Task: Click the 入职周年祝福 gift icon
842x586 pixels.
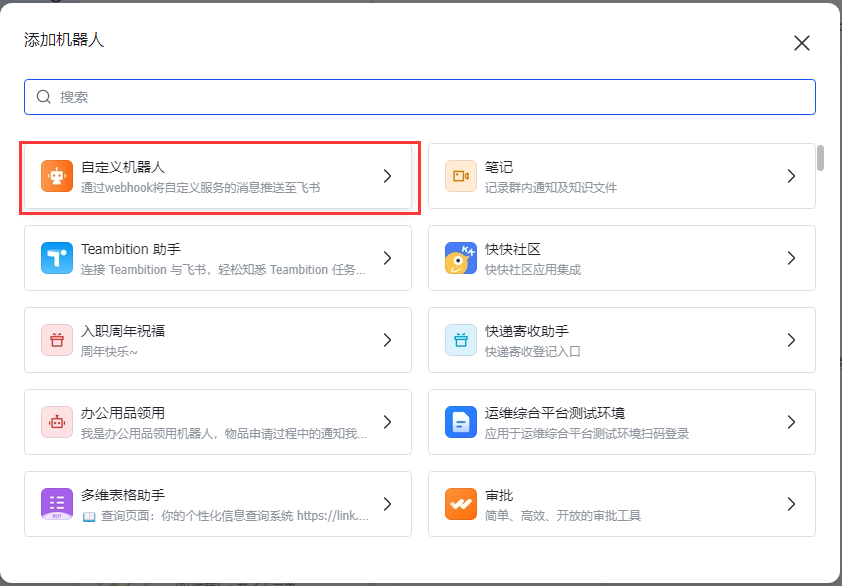Action: tap(57, 340)
